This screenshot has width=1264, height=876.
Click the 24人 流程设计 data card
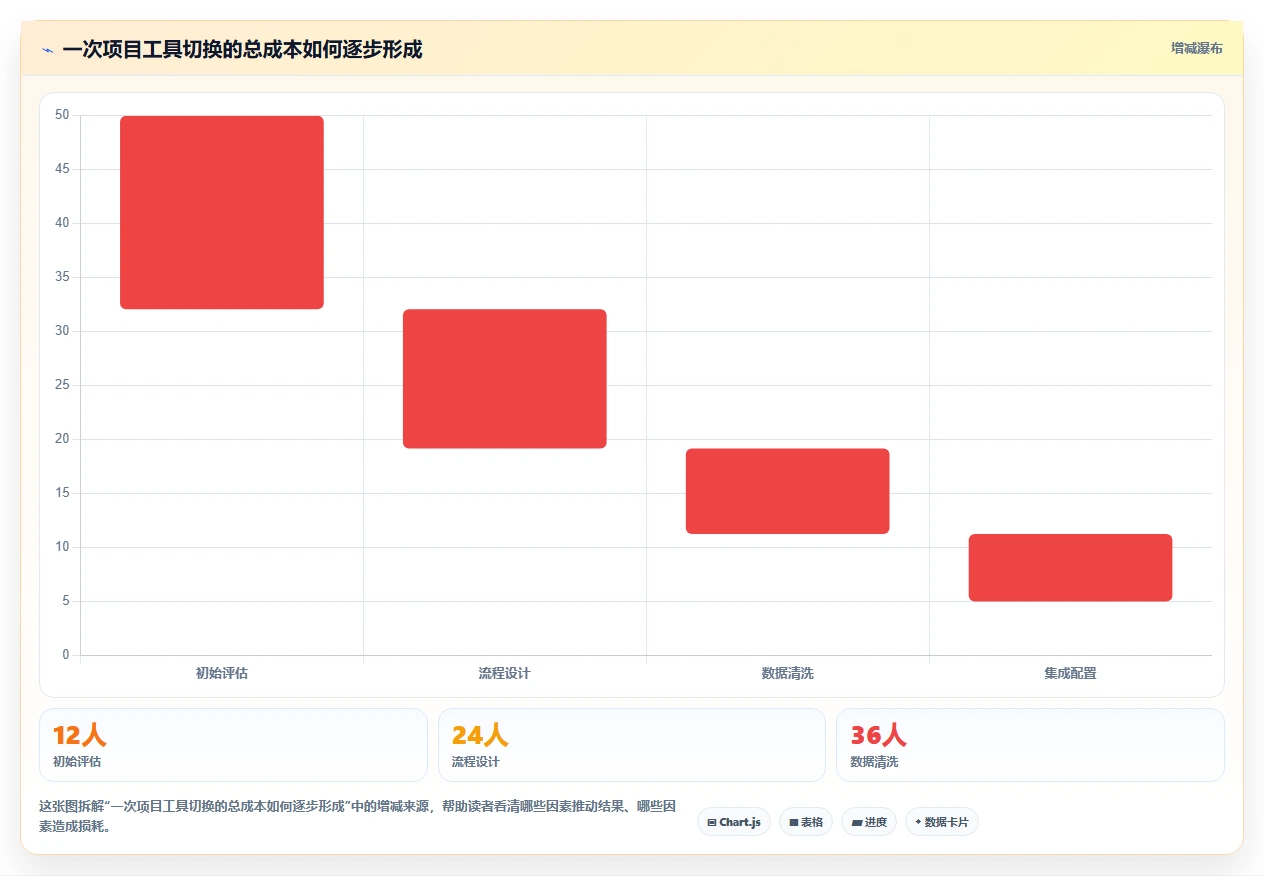click(x=632, y=745)
